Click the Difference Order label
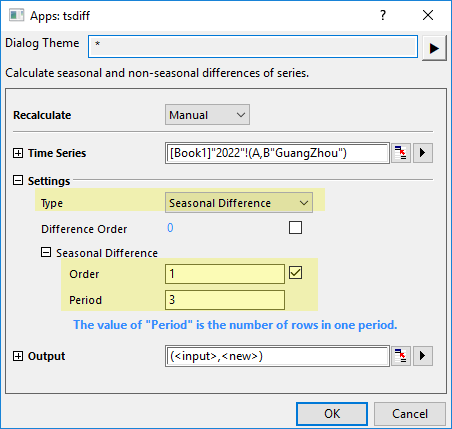 [x=84, y=229]
